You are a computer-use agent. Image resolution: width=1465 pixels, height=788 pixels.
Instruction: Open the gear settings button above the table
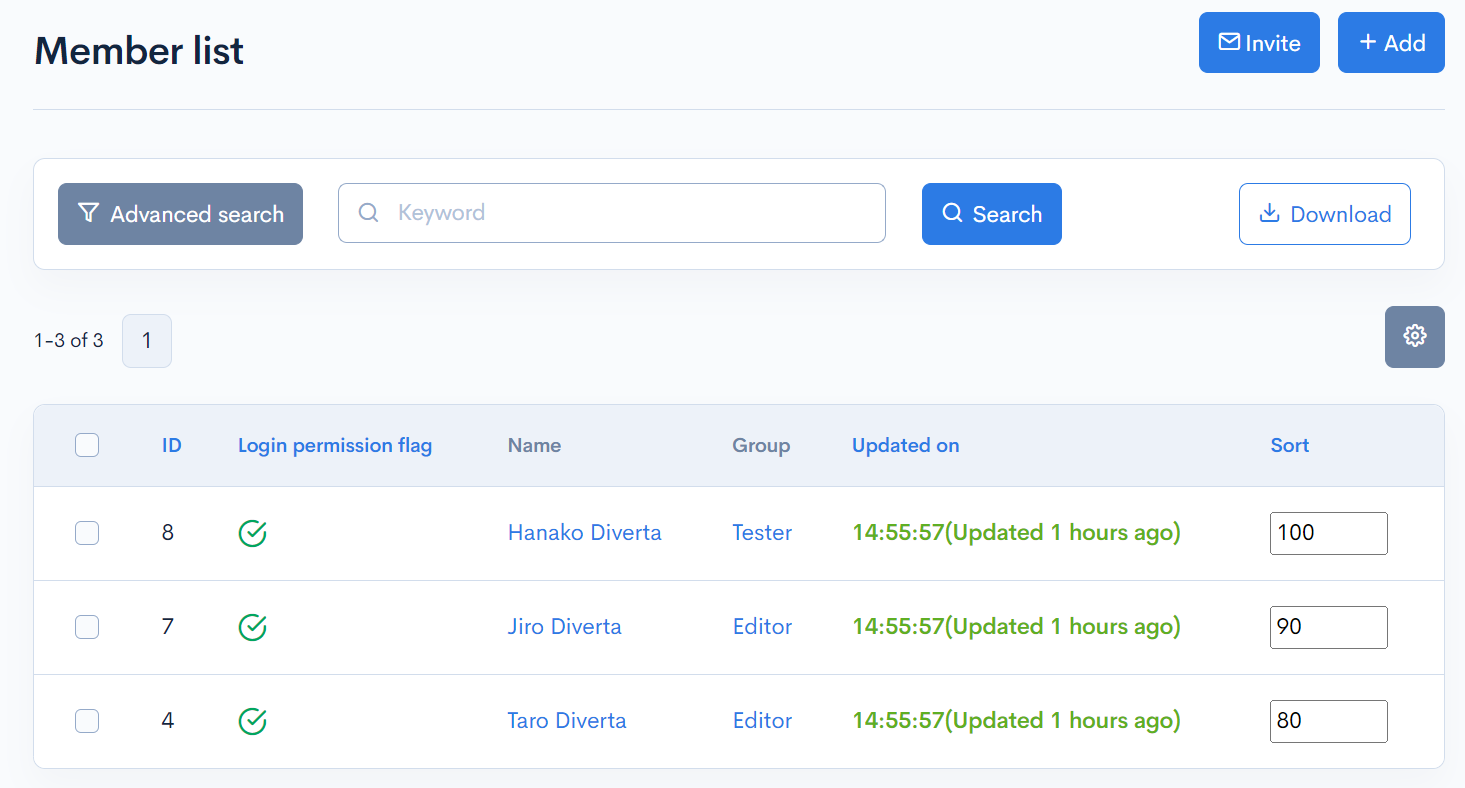(1414, 336)
